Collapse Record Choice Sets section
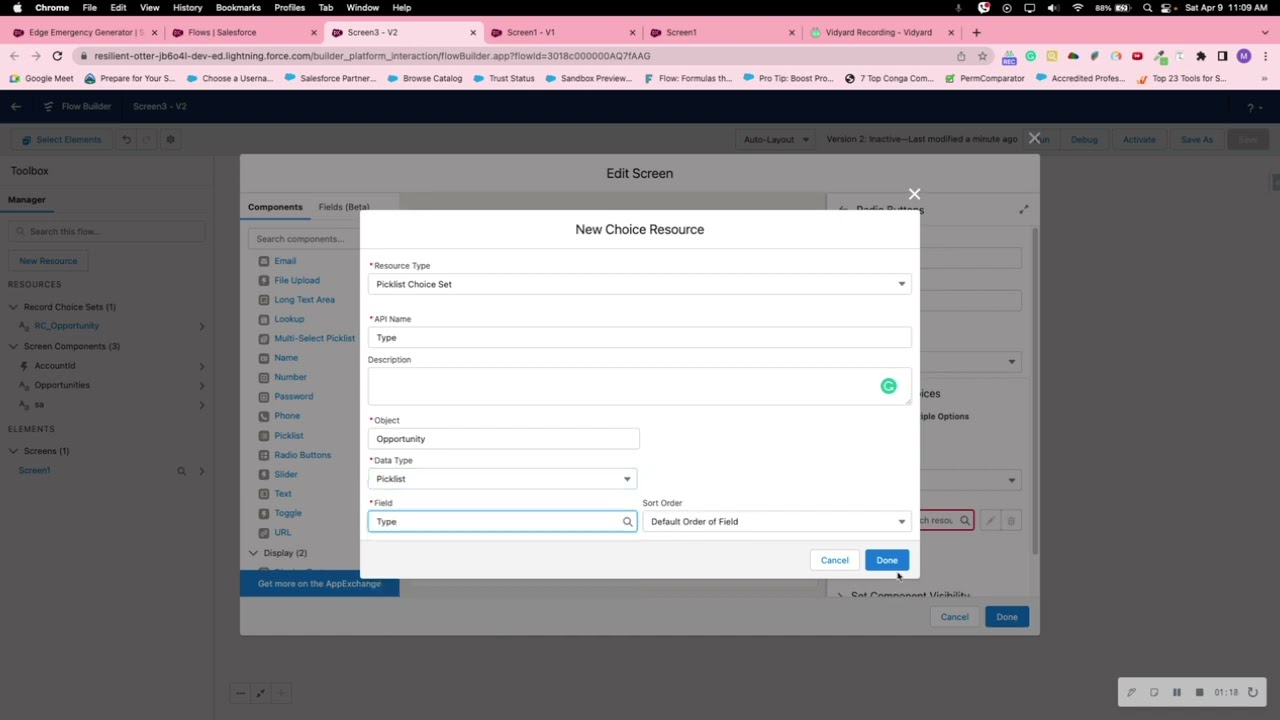This screenshot has width=1280, height=720. pyautogui.click(x=14, y=307)
